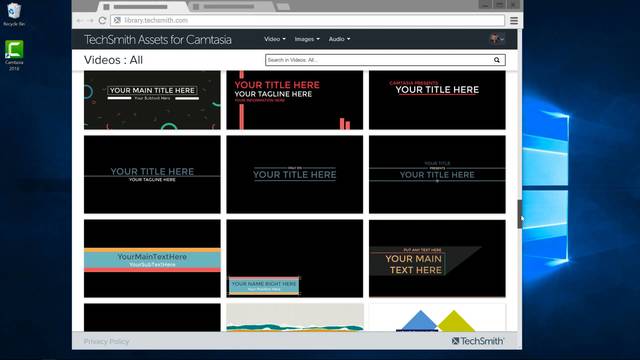Open the Camtasia 2018 desktop shortcut
The height and width of the screenshot is (360, 640).
14,56
